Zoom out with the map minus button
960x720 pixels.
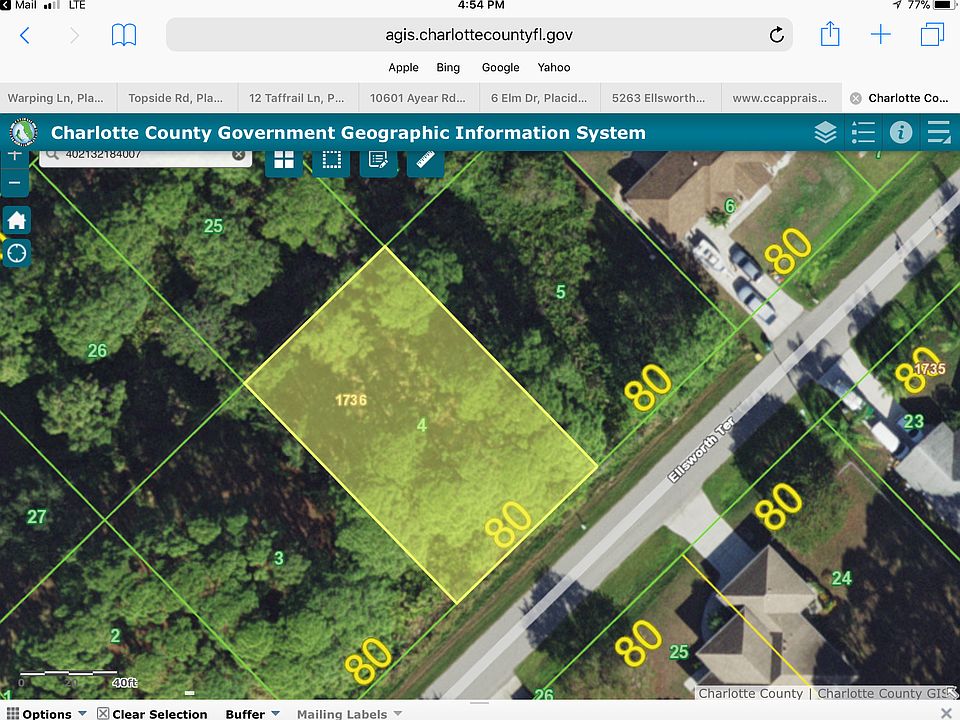[15, 182]
